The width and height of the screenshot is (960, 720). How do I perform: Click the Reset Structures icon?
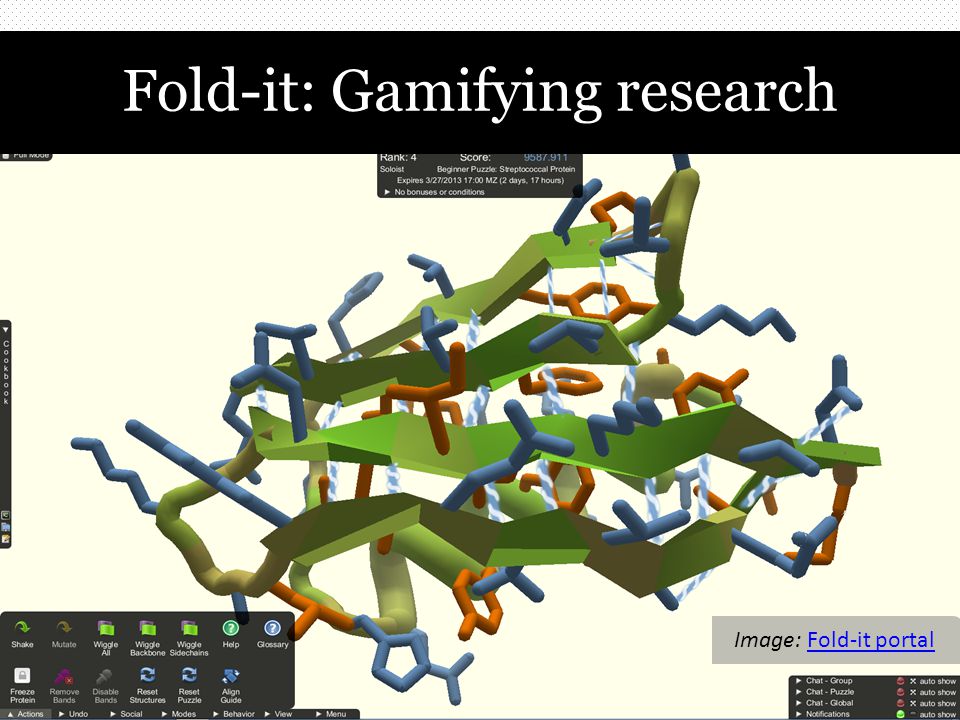coord(148,675)
